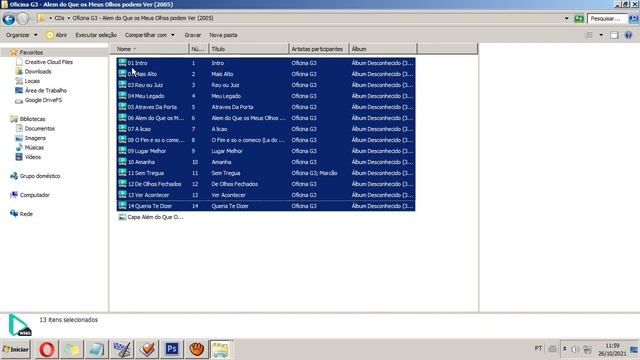Open the Iniciar start menu

16,349
